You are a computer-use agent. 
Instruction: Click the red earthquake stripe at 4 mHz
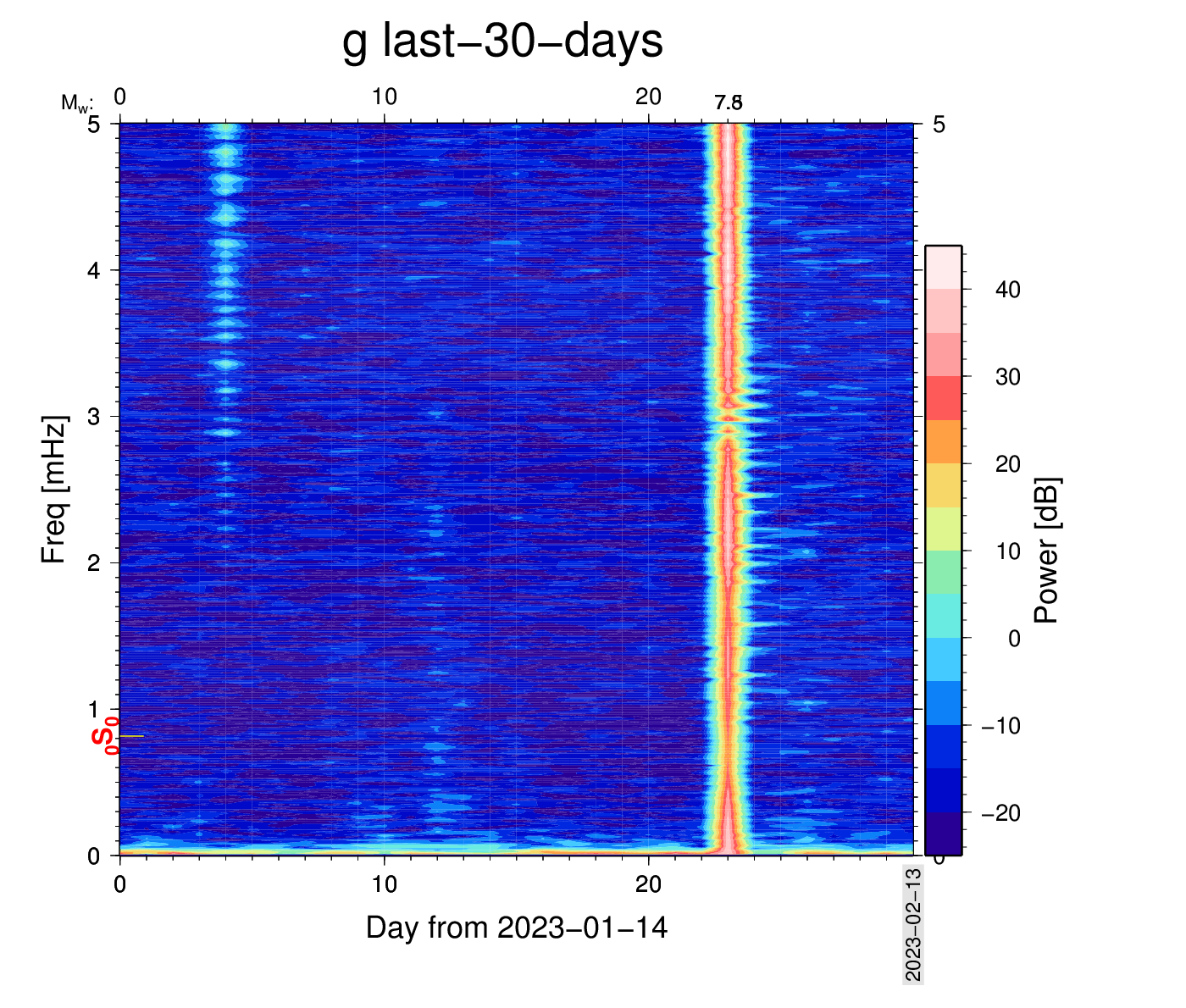point(728,271)
